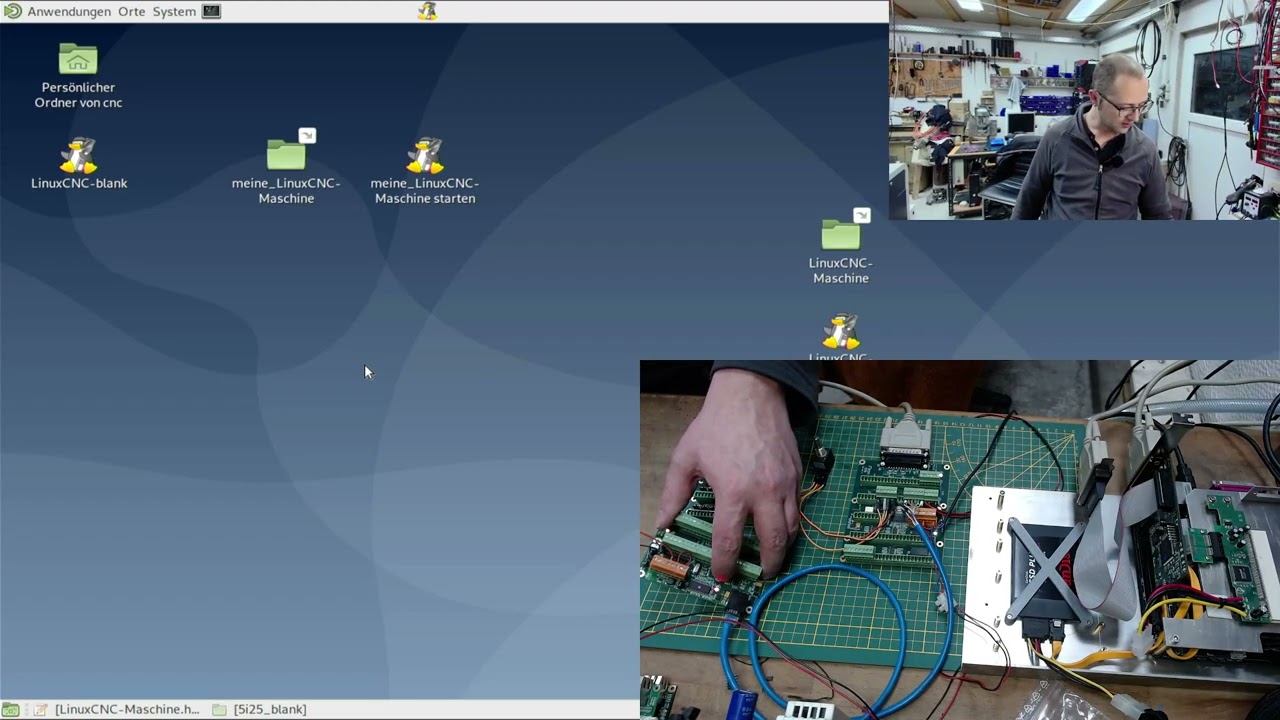This screenshot has width=1280, height=720.
Task: Click the MATE logo beside Anwendungen
Action: 12,11
